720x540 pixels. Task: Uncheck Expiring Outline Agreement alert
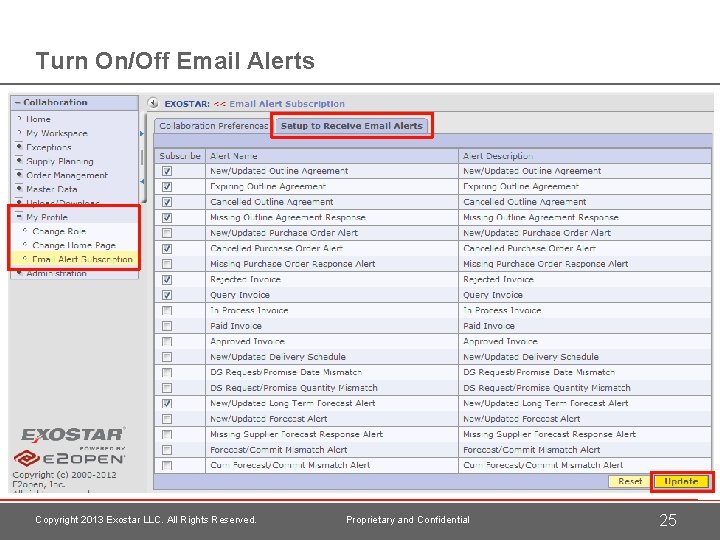click(x=167, y=187)
